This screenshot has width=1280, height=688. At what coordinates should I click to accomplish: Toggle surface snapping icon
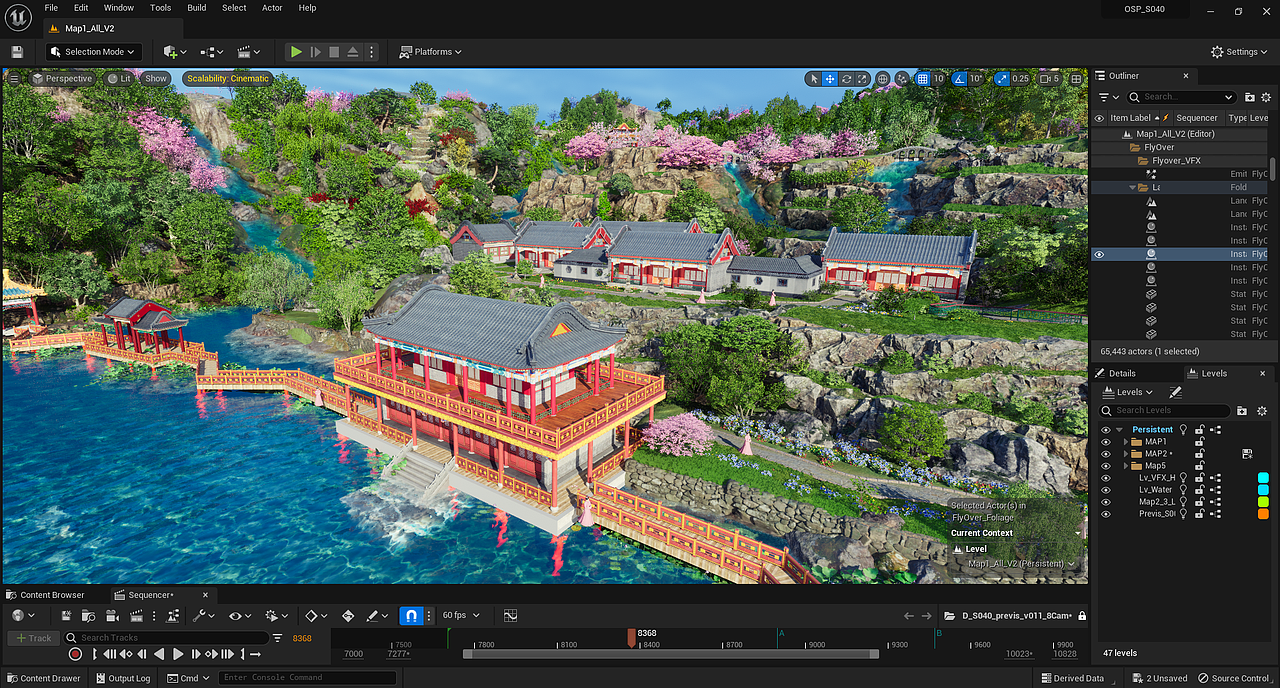[903, 79]
